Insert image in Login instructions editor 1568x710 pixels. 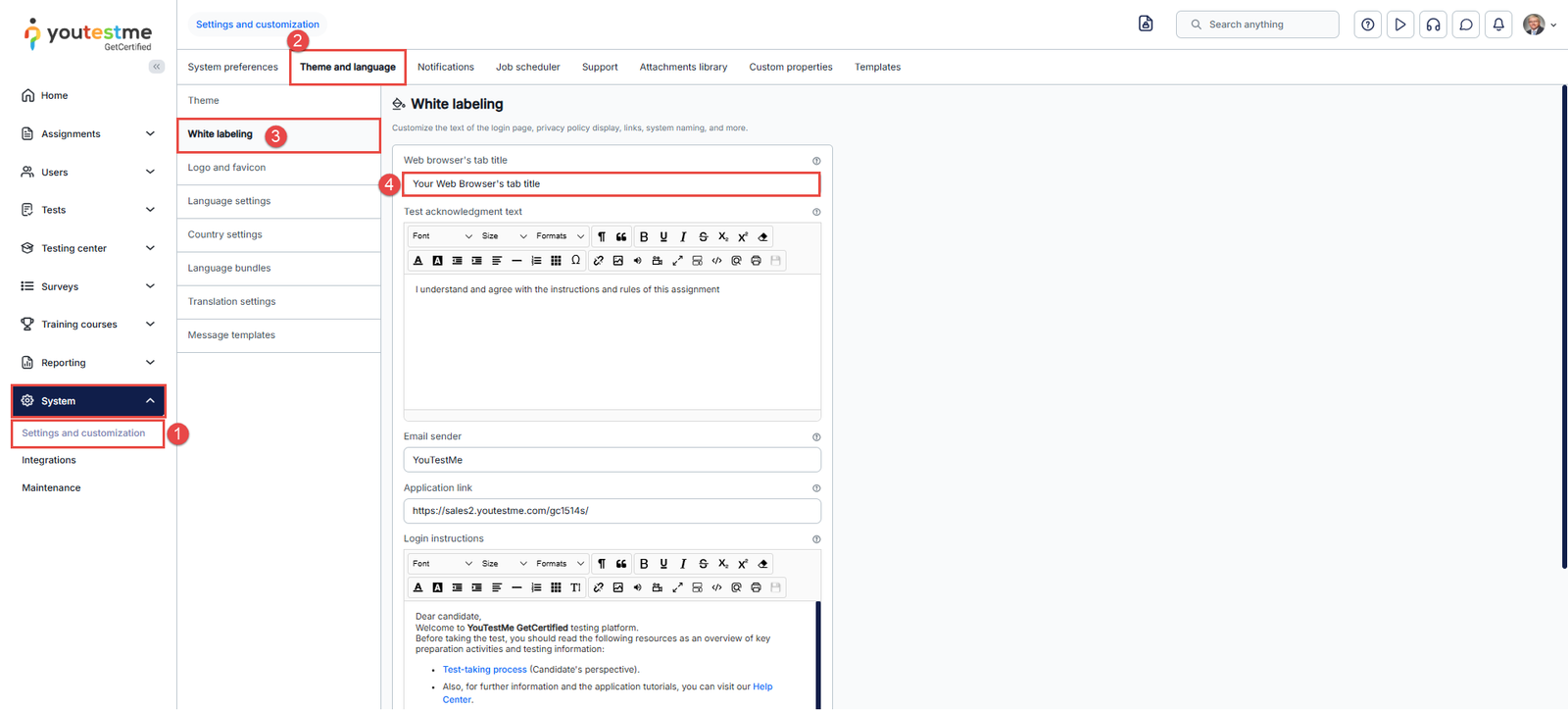pos(617,587)
